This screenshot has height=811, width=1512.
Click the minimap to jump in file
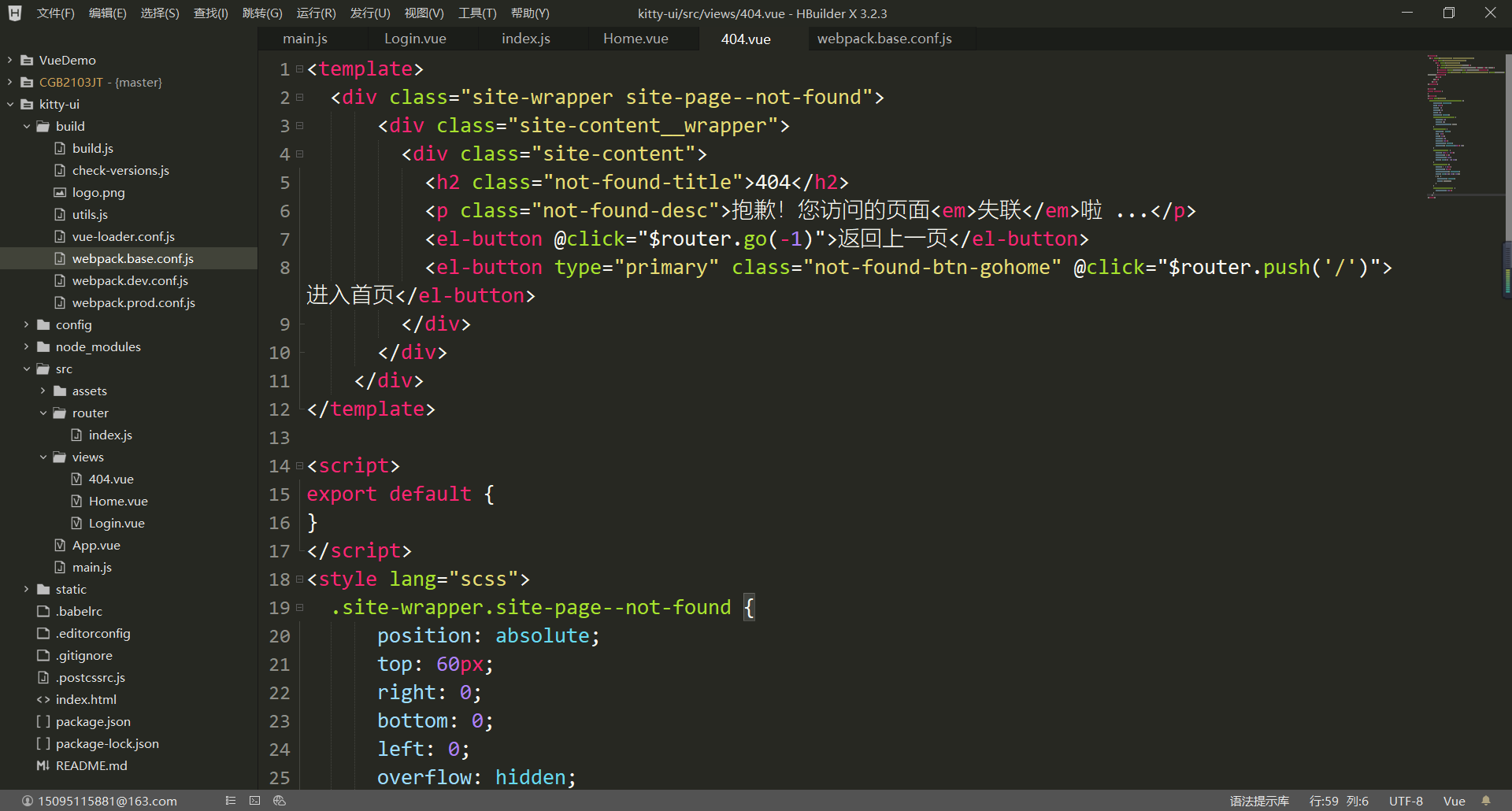(1461, 126)
